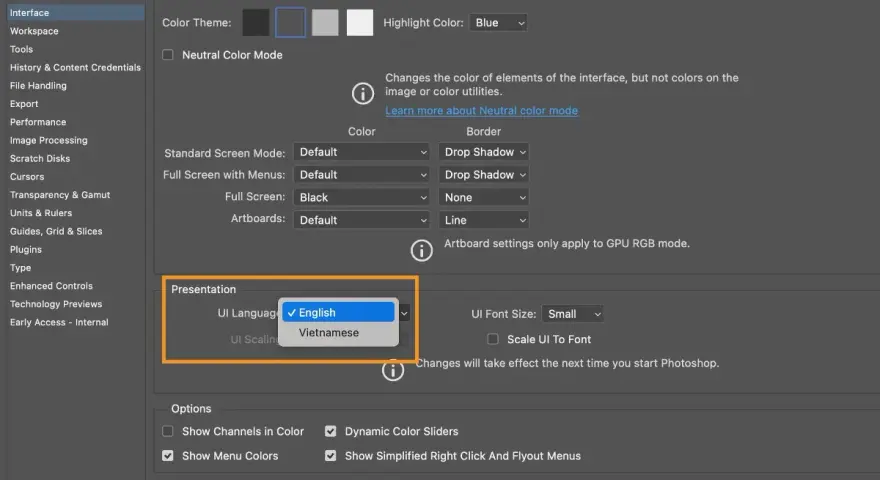Open History & Content Credentials preferences
This screenshot has width=880, height=480.
coord(75,67)
